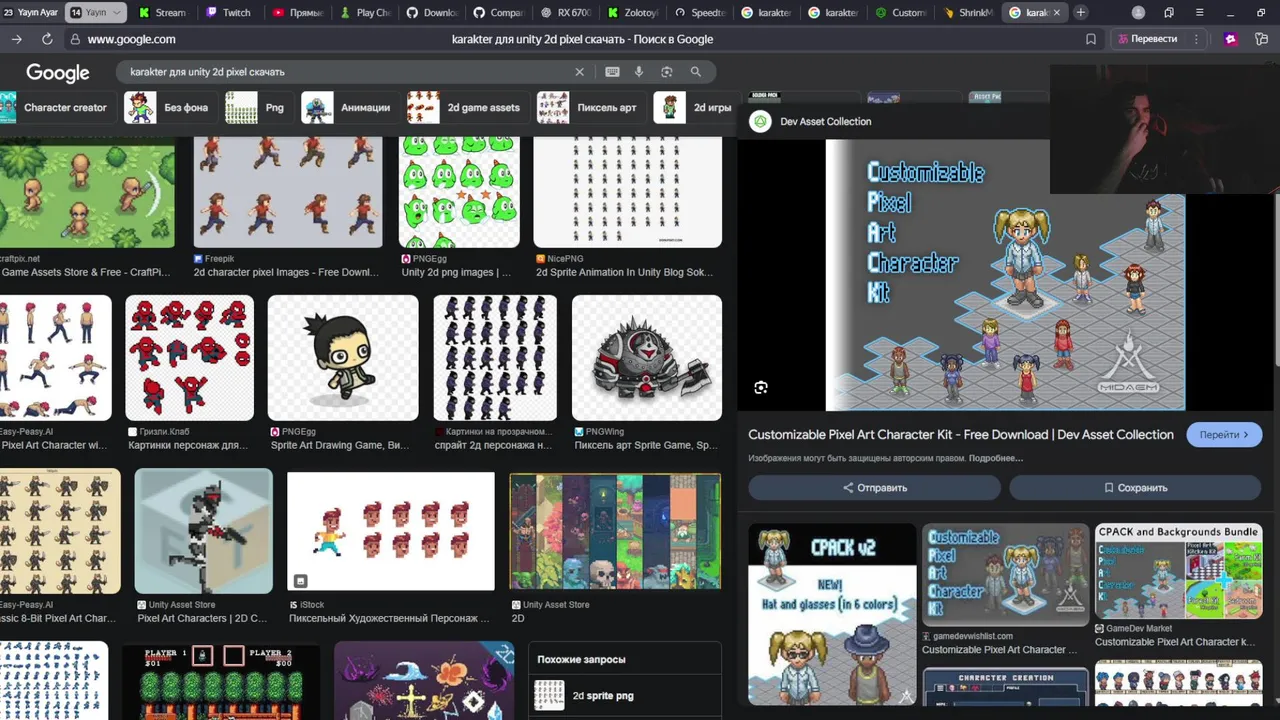Open the tab overview/collections icon
The width and height of the screenshot is (1280, 720).
[1169, 12]
